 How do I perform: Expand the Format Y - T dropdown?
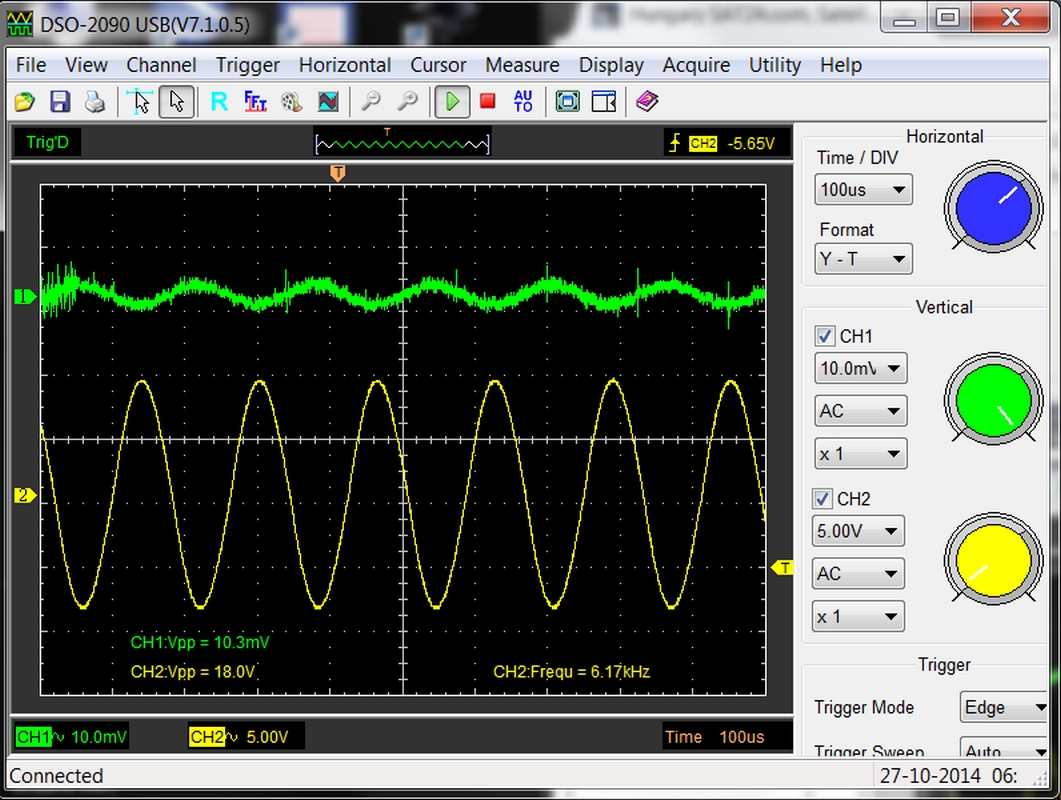pyautogui.click(x=863, y=259)
